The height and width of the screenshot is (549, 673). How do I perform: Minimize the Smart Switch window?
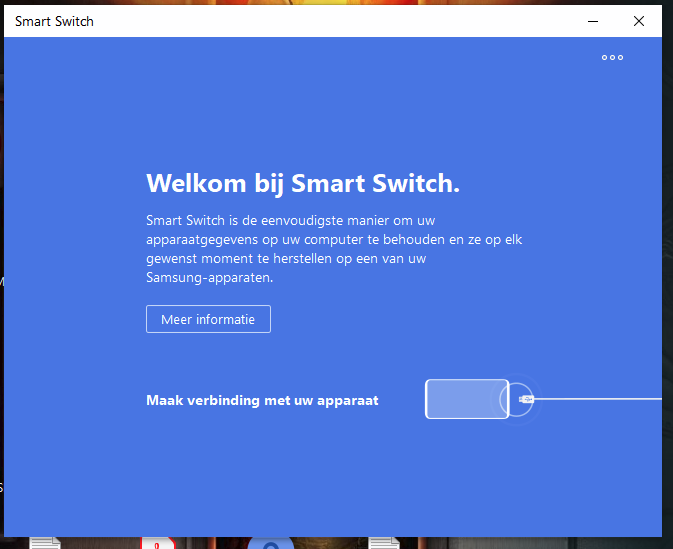pos(593,21)
